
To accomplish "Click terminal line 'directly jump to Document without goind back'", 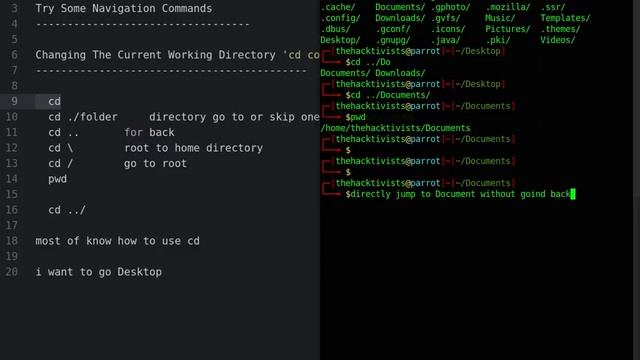I will pos(460,194).
